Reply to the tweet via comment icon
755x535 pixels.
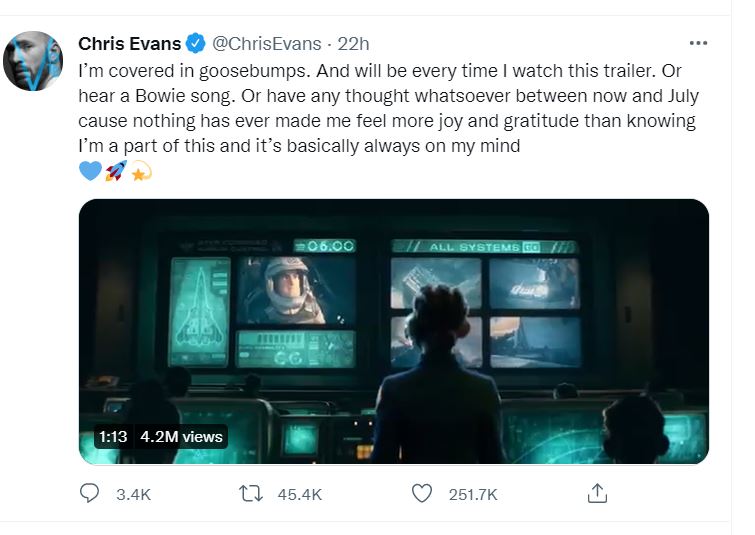pyautogui.click(x=89, y=493)
